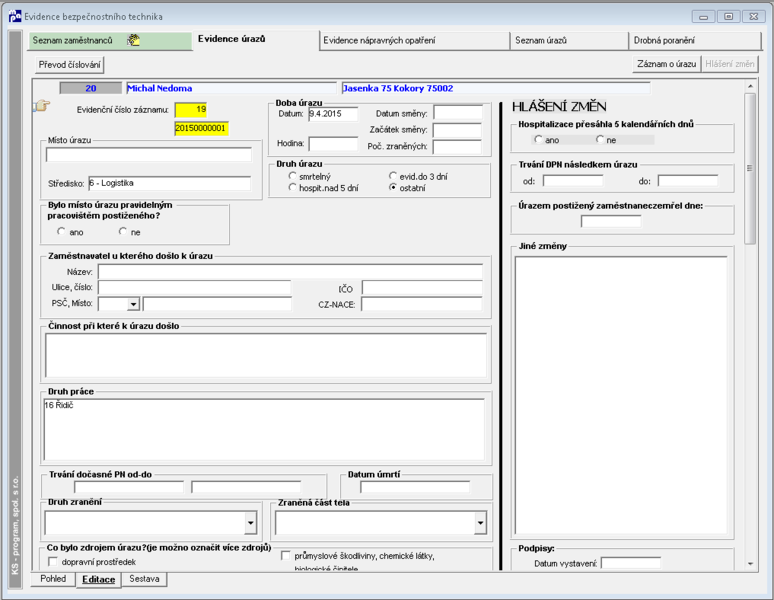Click the vertical scrollbar thumb
This screenshot has width=774, height=600.
pyautogui.click(x=750, y=168)
